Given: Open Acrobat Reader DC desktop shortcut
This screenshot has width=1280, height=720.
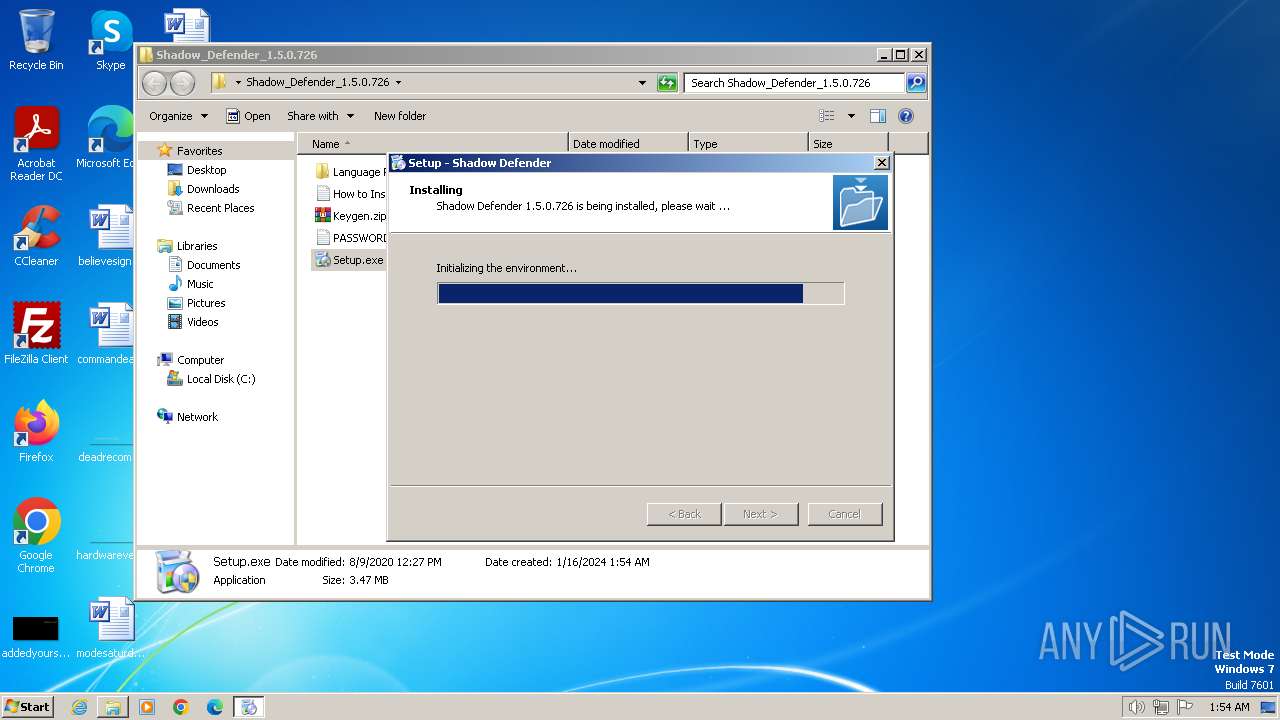Looking at the screenshot, I should (36, 144).
